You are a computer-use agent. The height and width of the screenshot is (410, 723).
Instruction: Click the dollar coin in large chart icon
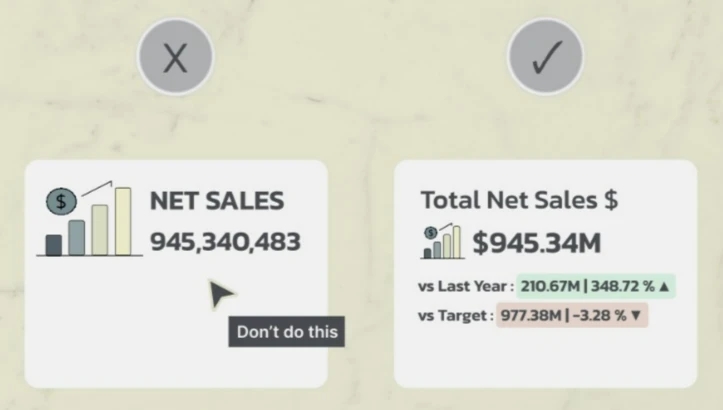[x=61, y=202]
